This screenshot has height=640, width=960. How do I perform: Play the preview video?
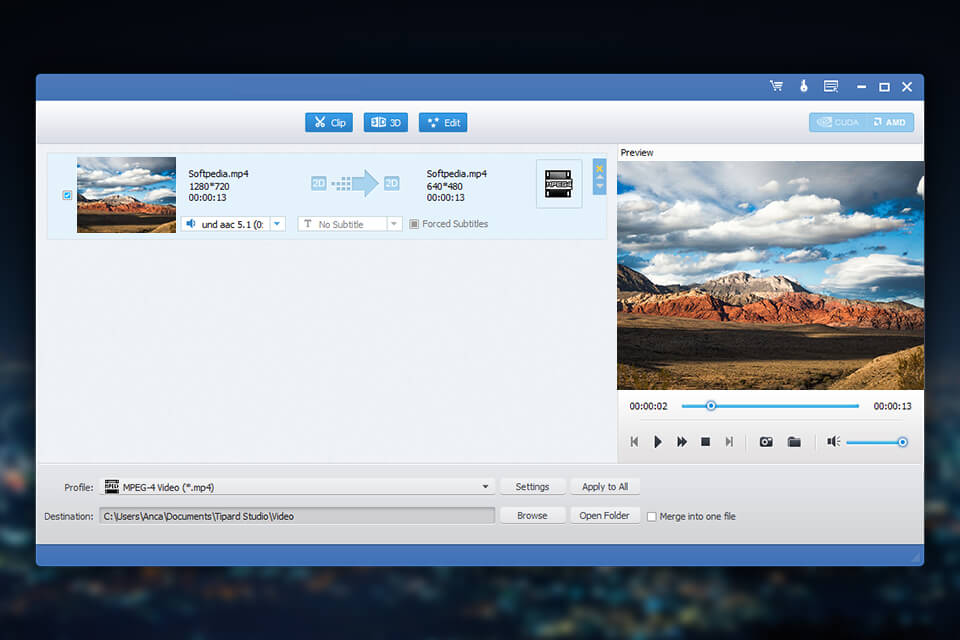pos(658,441)
